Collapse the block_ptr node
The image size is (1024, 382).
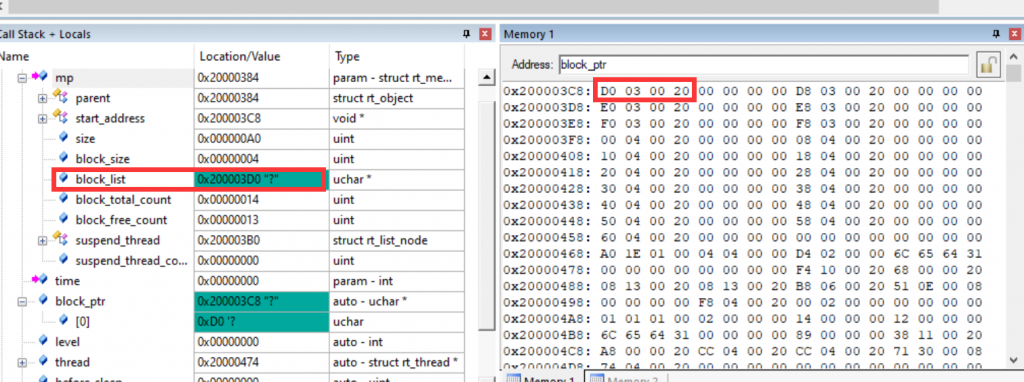22,302
